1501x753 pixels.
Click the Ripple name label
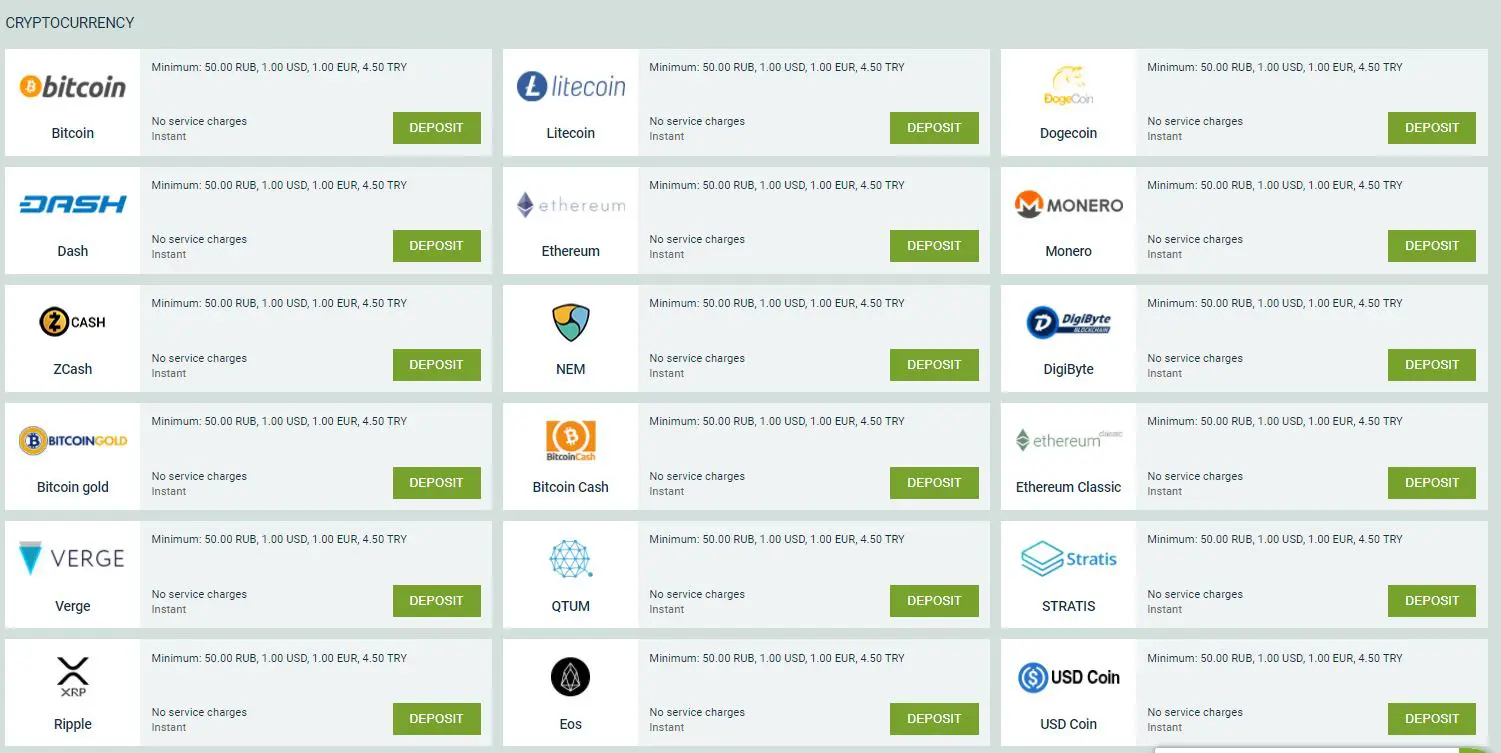(73, 724)
